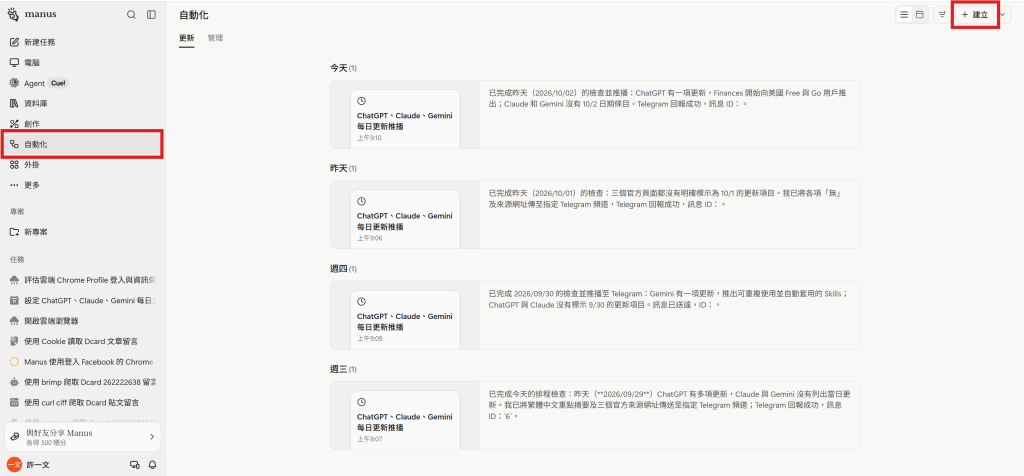
Task: Click 新專案 under 專案
Action: coord(82,232)
